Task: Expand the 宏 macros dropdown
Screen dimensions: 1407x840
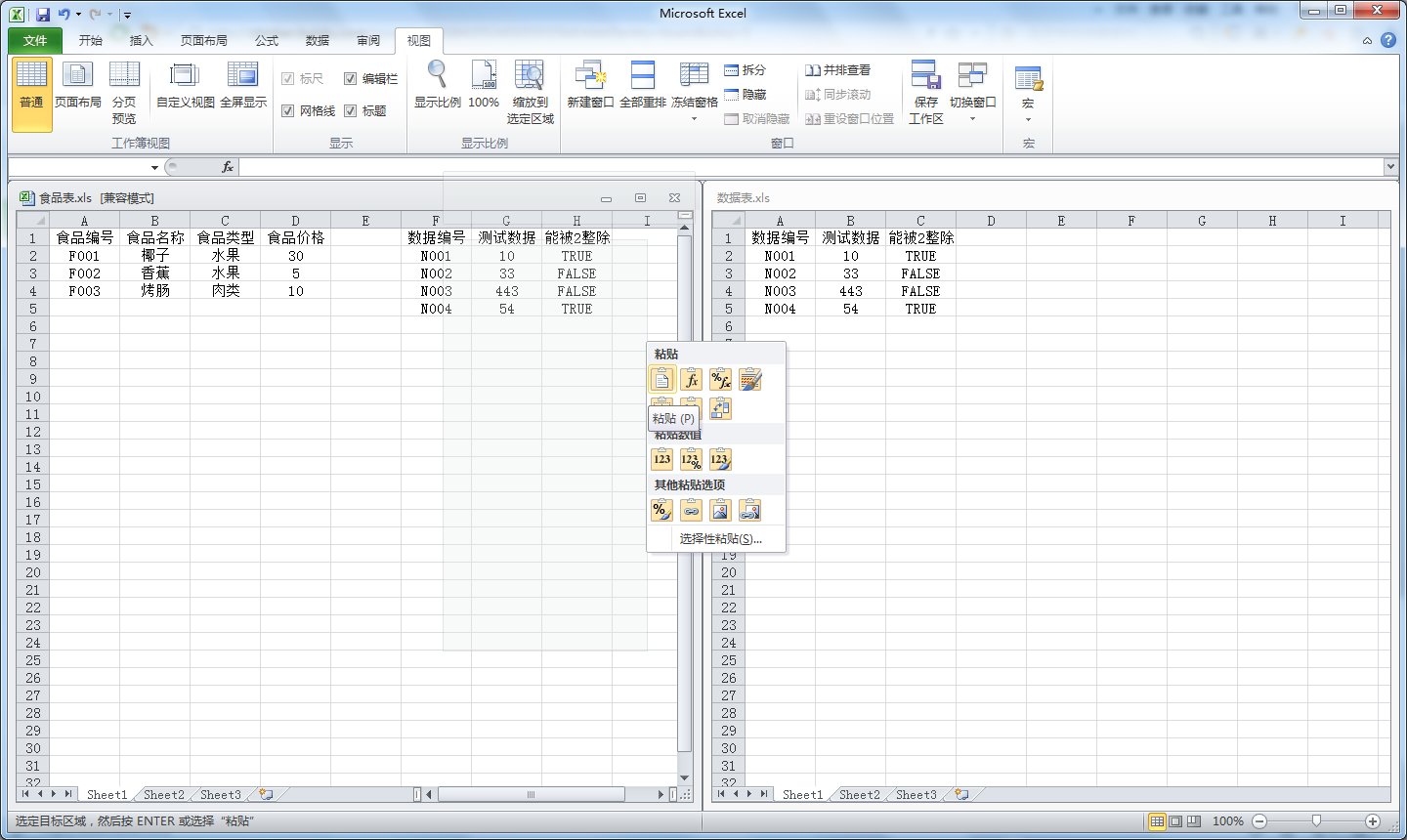Action: click(1028, 93)
